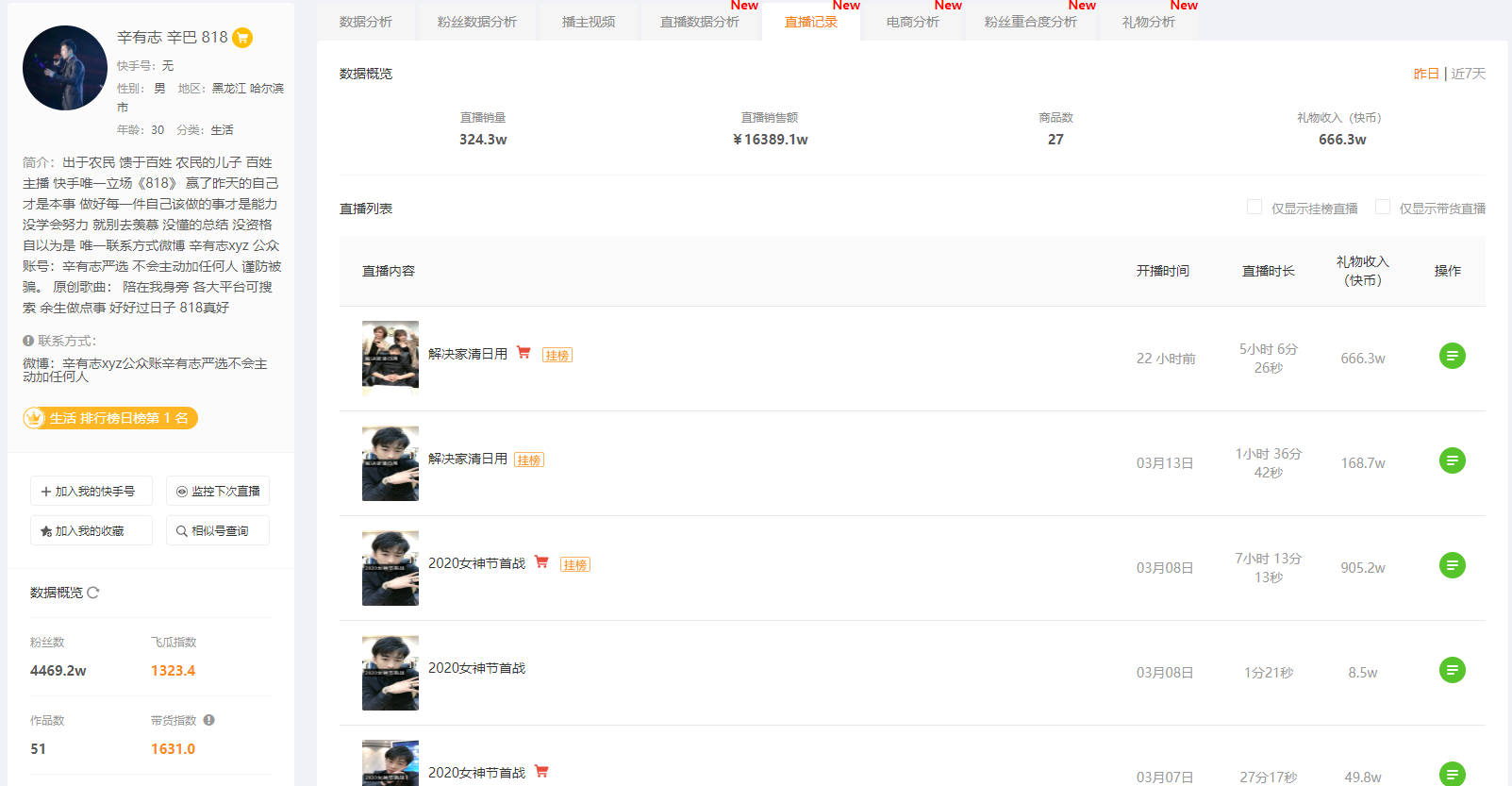
Task: Click the 带货指数 info icon
Action: point(209,720)
